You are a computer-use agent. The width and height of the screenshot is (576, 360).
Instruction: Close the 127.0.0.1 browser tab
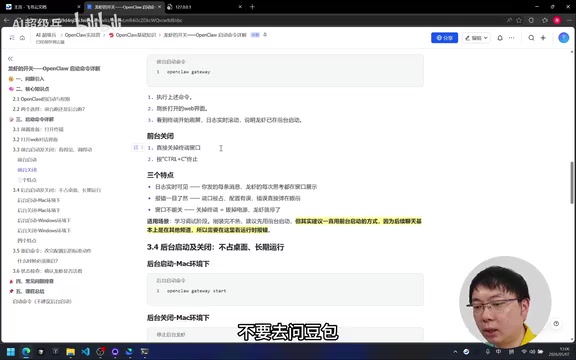click(240, 7)
